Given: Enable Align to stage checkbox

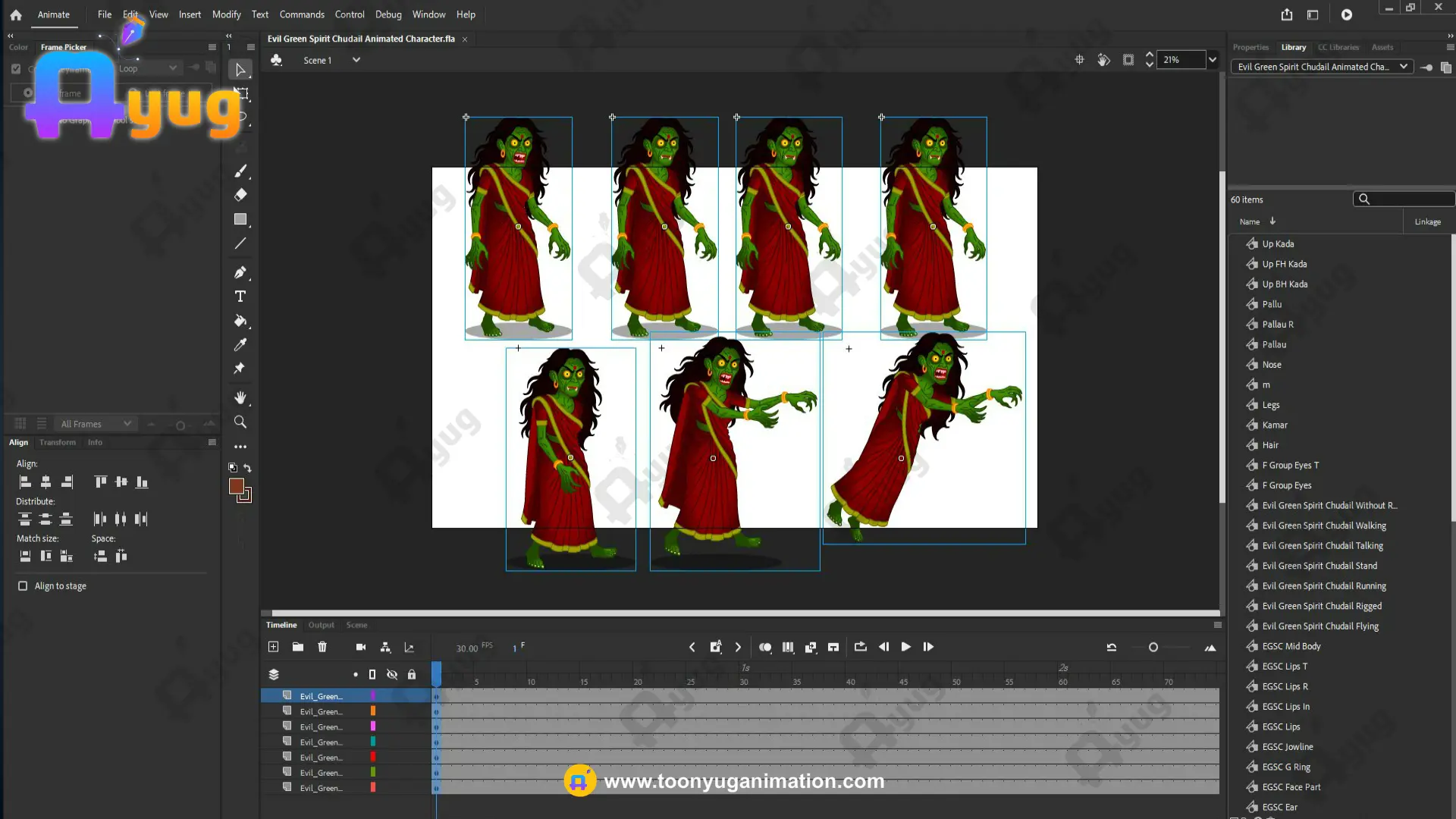Looking at the screenshot, I should (23, 586).
